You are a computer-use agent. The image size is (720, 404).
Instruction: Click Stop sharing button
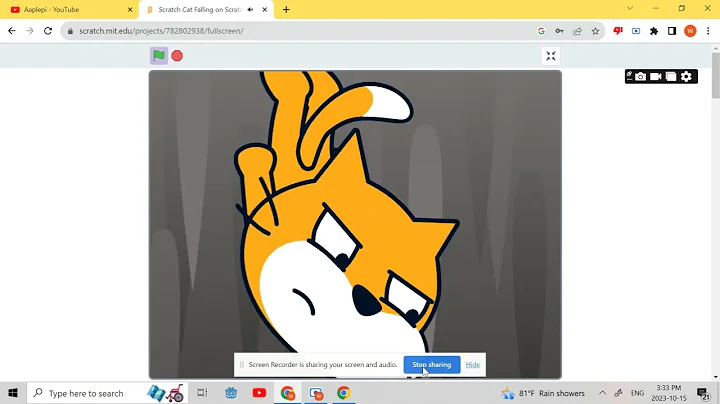[432, 365]
